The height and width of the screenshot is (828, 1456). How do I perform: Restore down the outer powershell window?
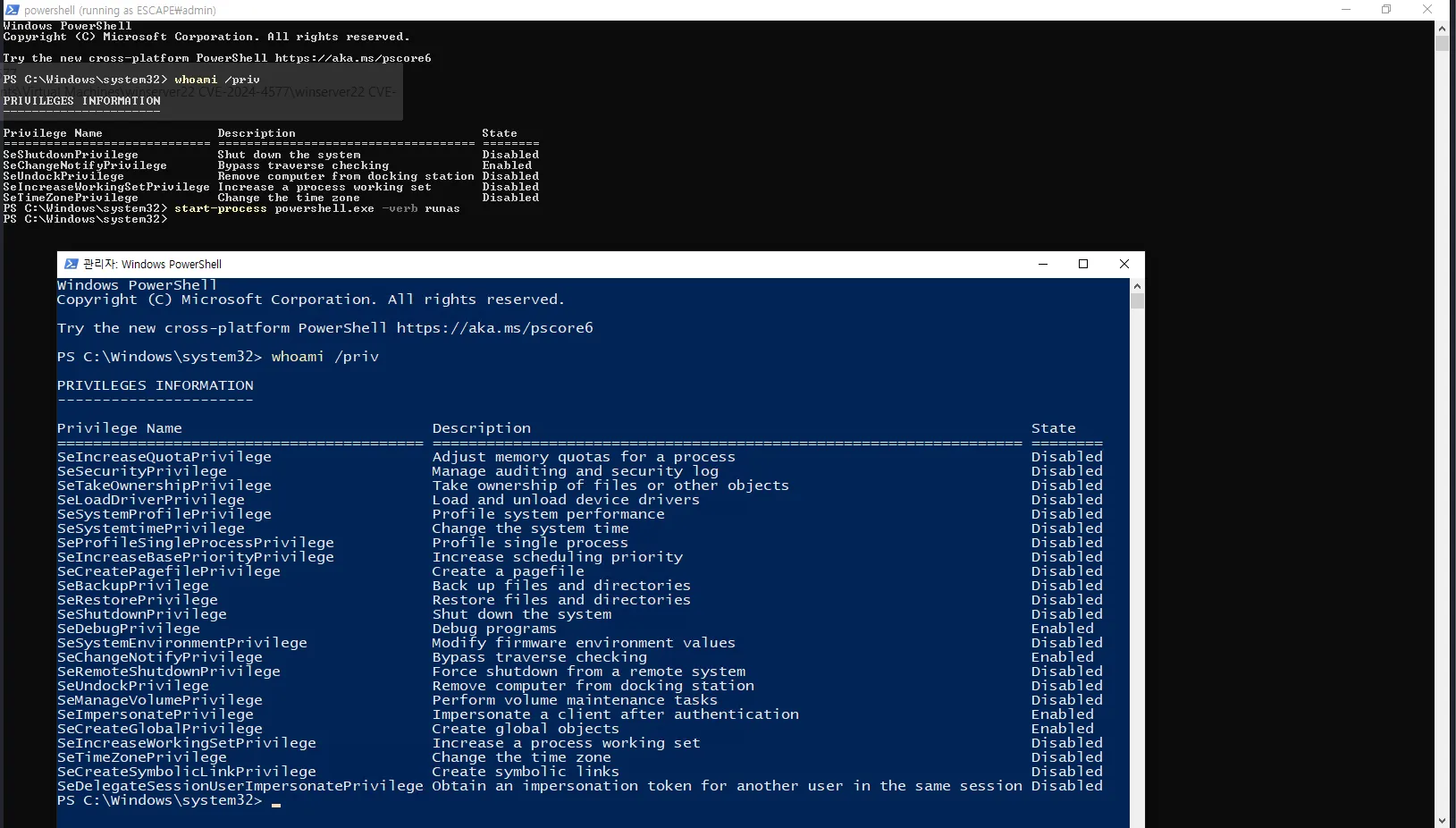coord(1387,10)
